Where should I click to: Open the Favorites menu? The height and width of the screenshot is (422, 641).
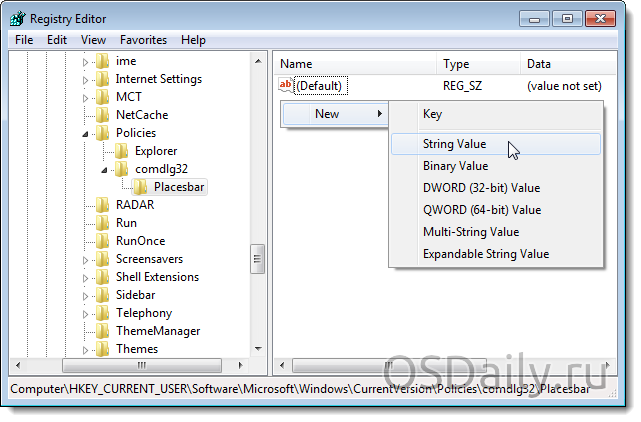(x=143, y=40)
